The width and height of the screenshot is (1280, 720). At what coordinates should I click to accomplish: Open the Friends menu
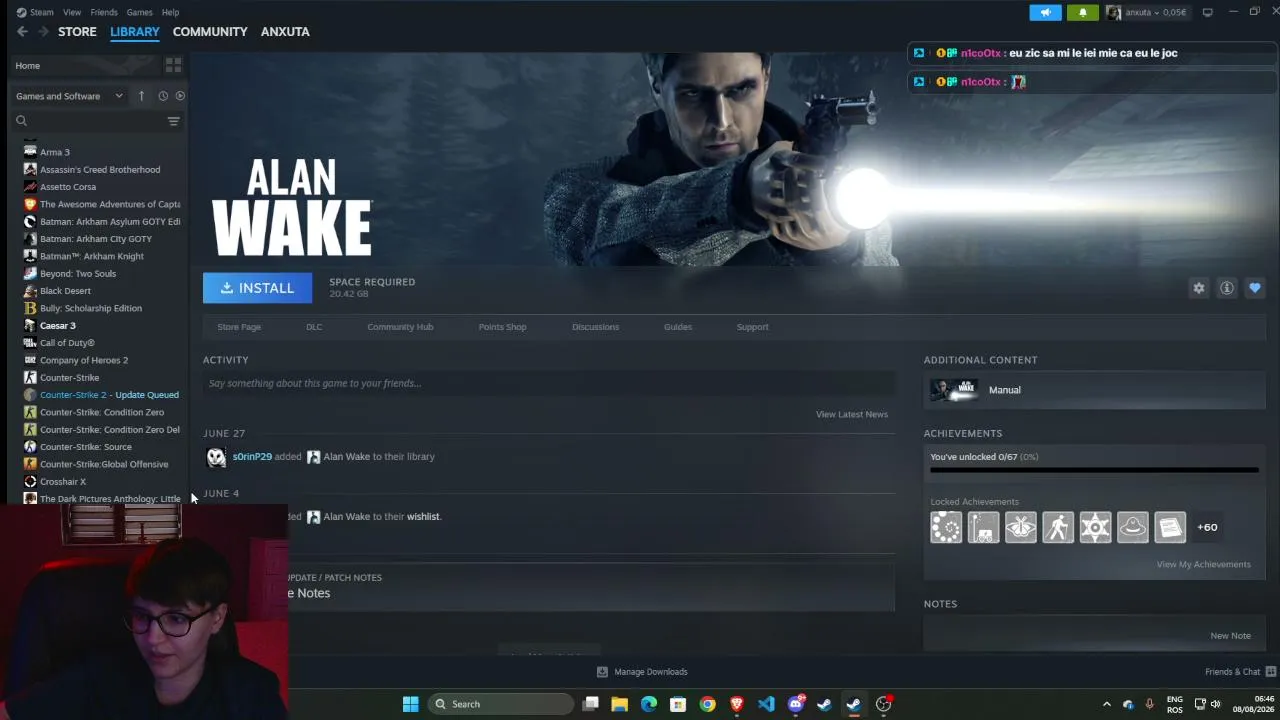coord(104,13)
